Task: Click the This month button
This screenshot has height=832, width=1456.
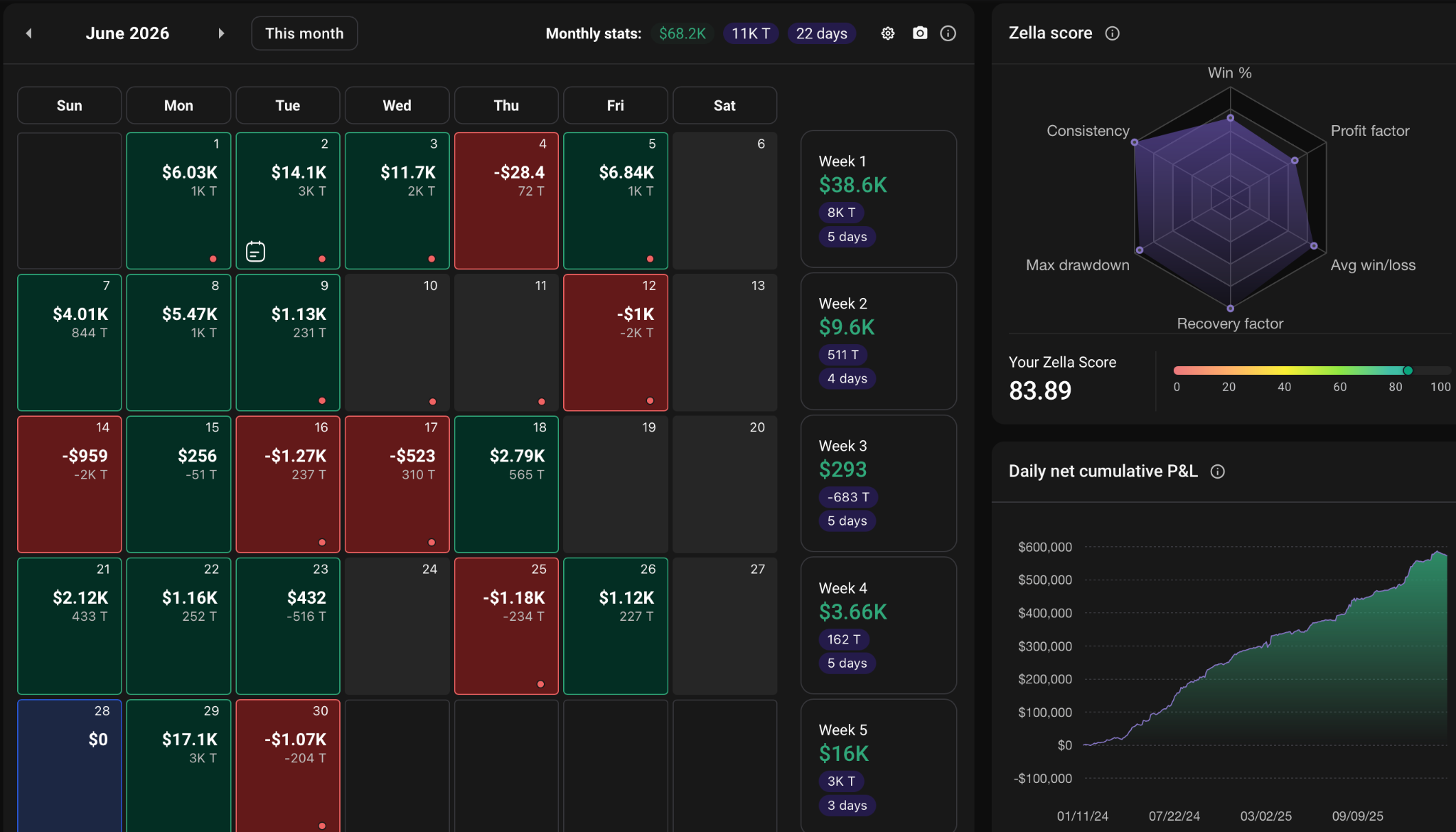Action: [x=304, y=33]
